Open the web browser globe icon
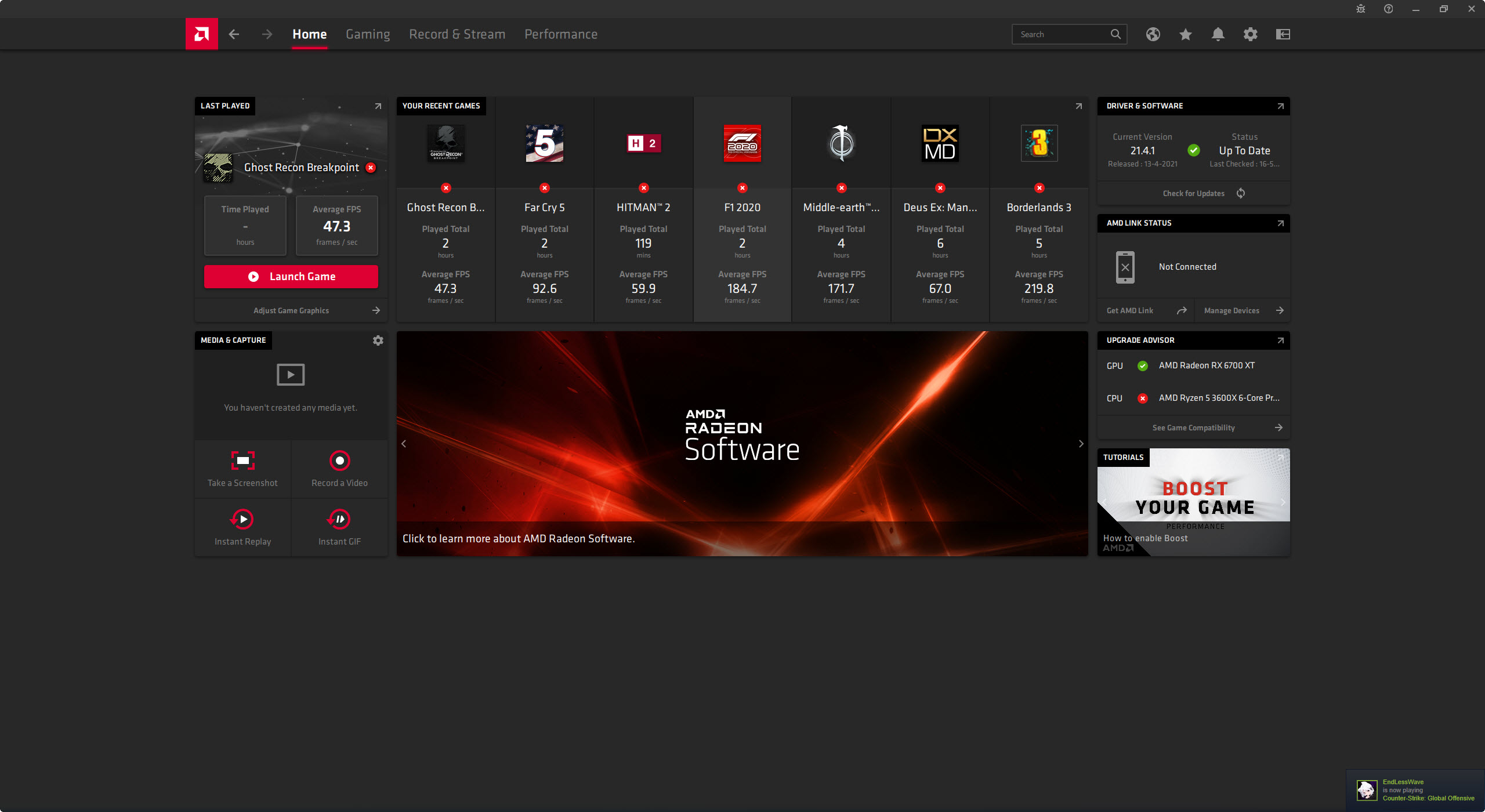 point(1153,34)
